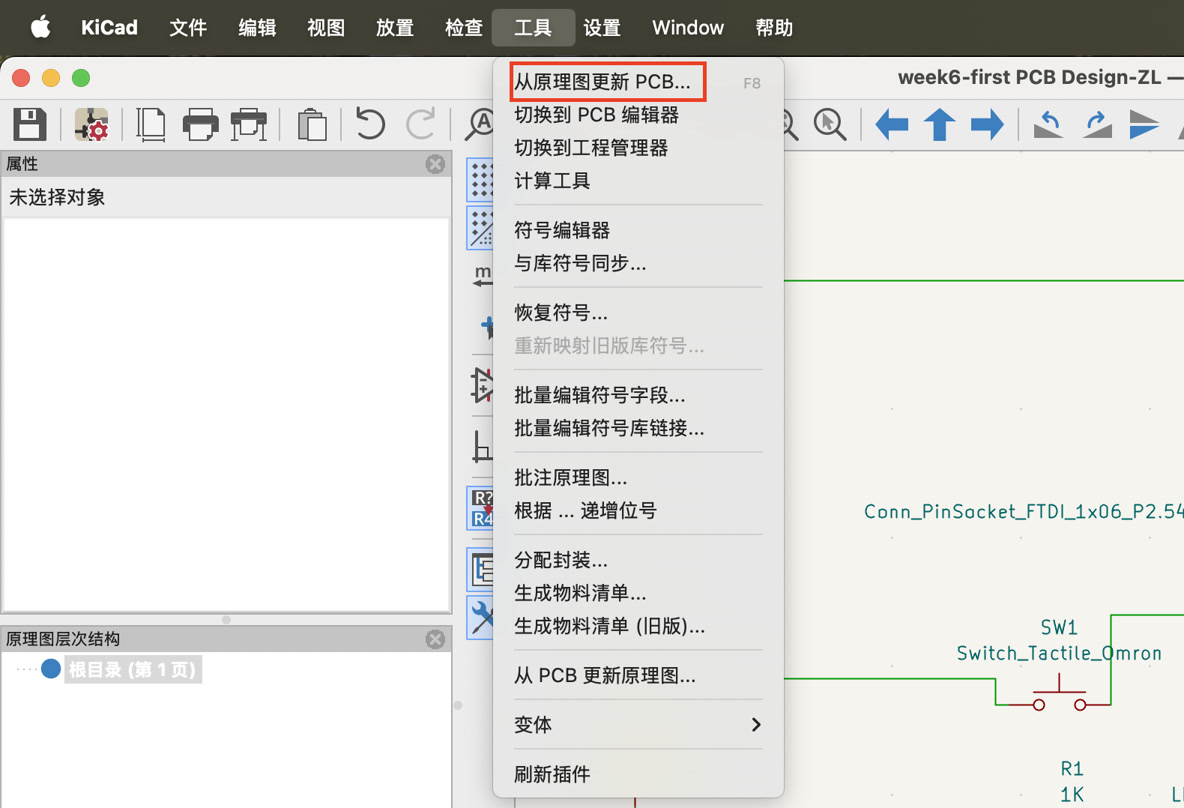Click the Save floppy disk icon
1184x808 pixels.
coord(29,124)
